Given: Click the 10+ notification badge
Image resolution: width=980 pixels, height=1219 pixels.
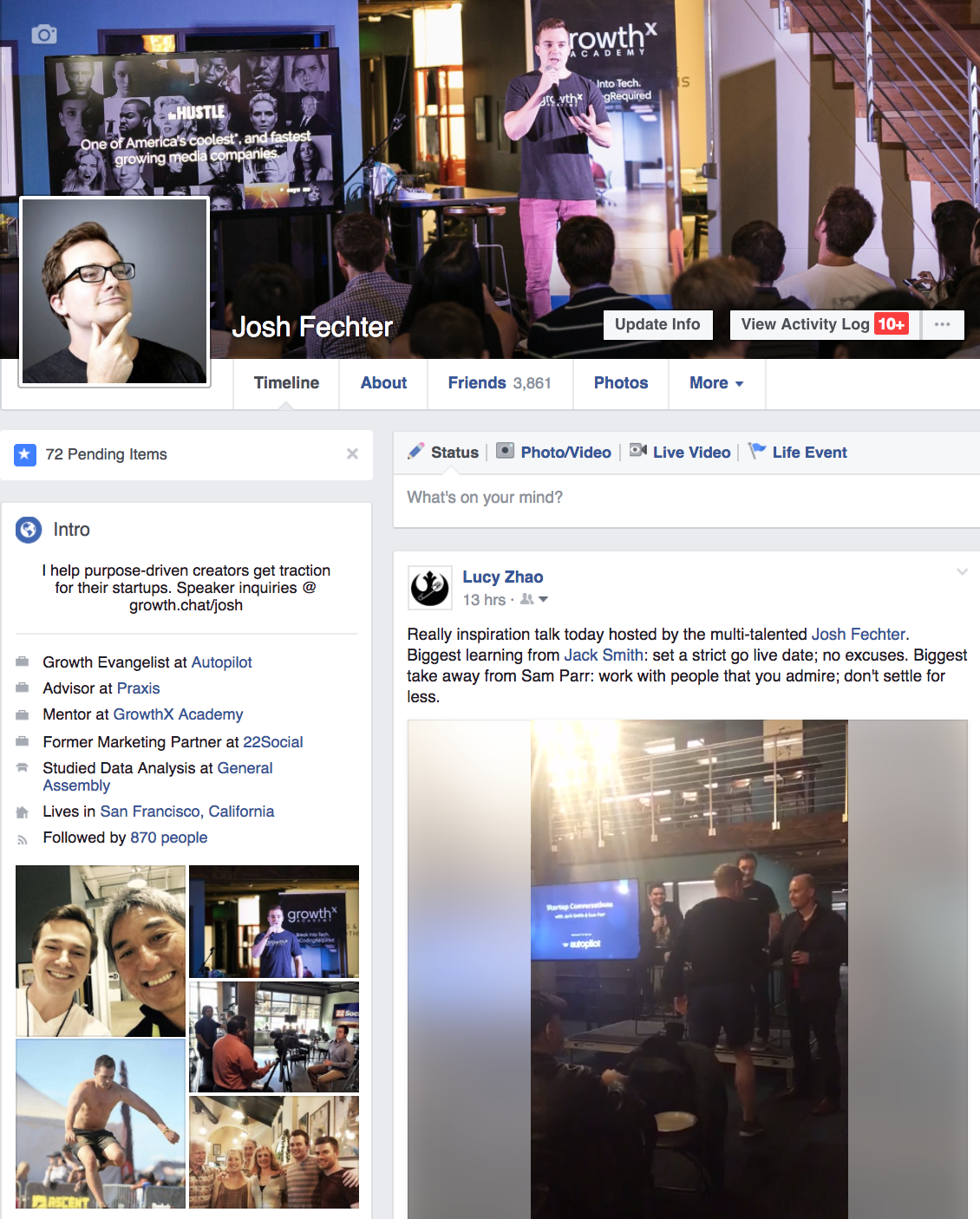Looking at the screenshot, I should [891, 324].
